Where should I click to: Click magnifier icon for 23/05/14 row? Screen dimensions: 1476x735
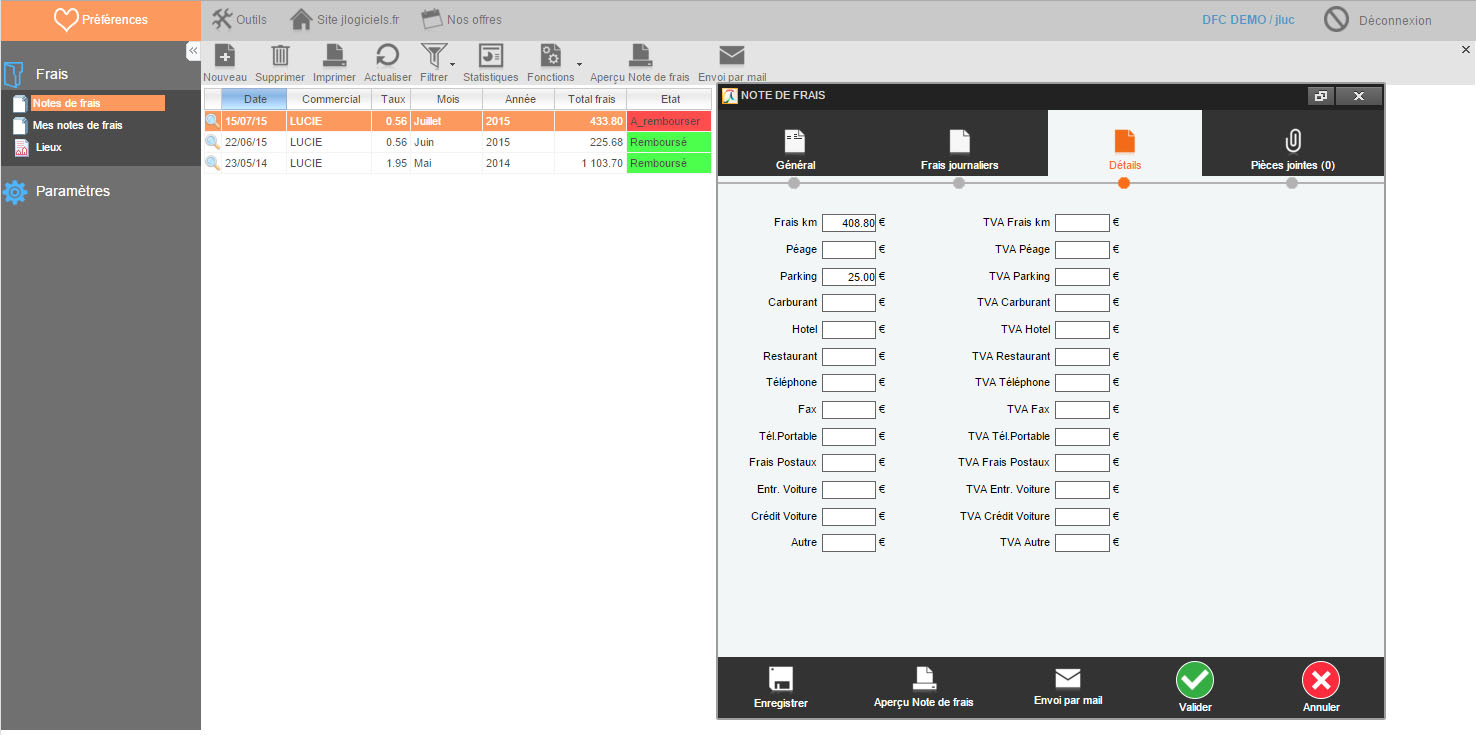coord(212,163)
